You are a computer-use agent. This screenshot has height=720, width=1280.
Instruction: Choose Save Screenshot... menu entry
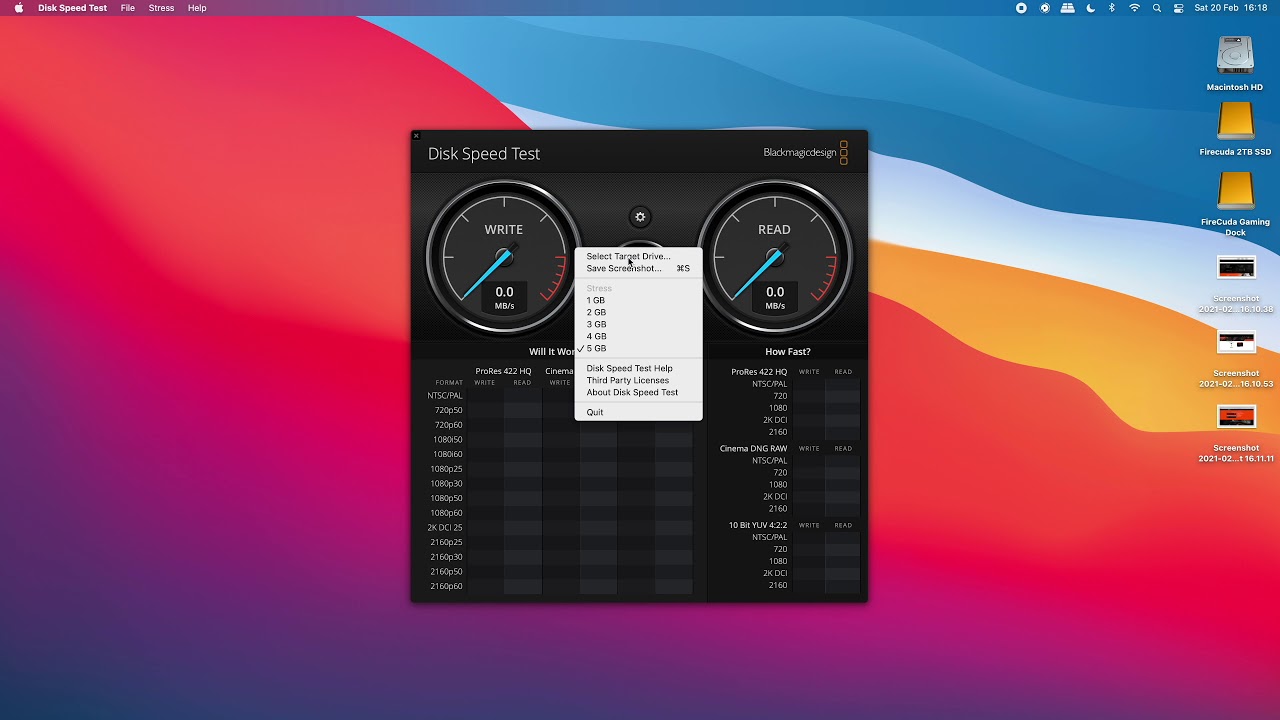[638, 268]
